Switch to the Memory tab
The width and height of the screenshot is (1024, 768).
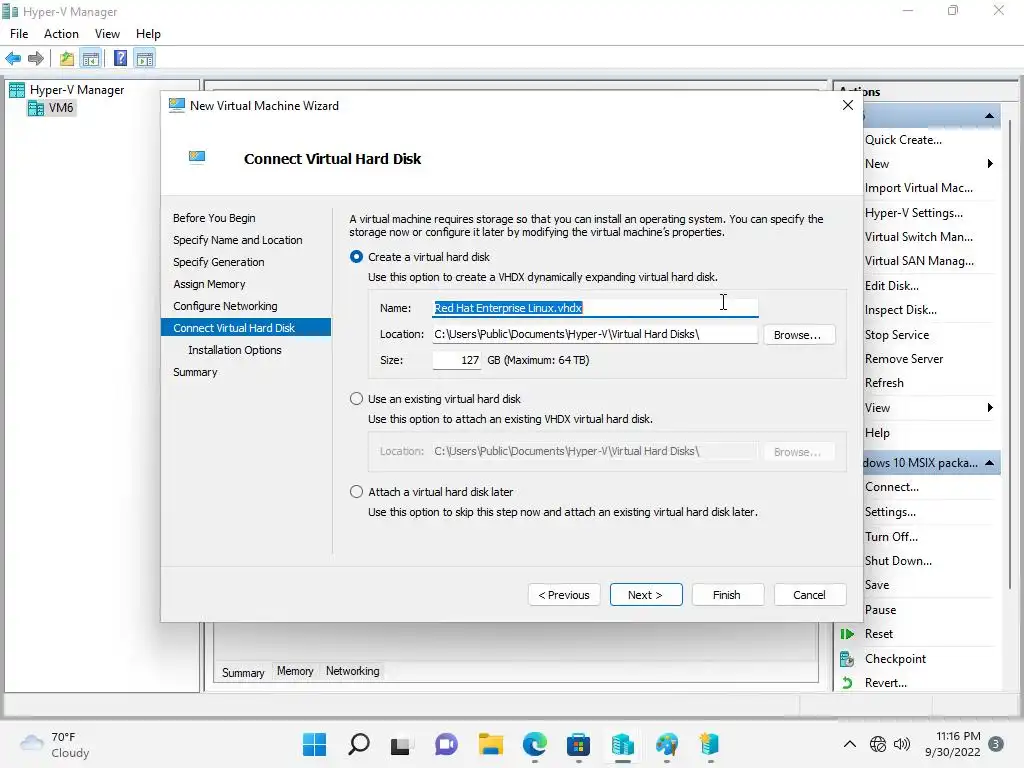295,671
